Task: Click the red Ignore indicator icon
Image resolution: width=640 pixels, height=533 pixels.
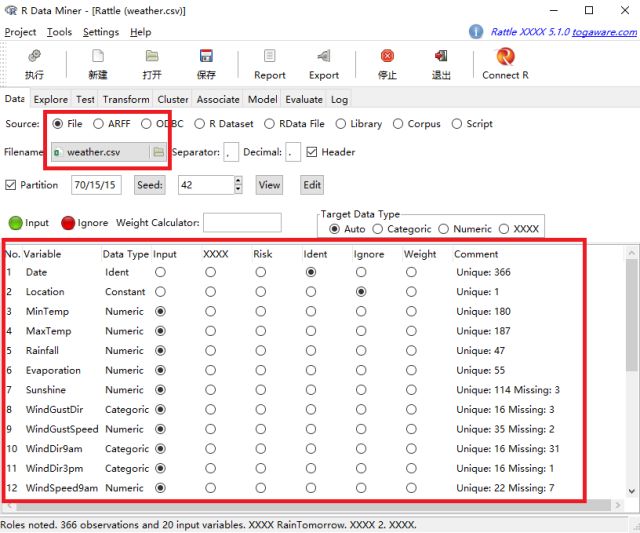Action: pyautogui.click(x=68, y=223)
